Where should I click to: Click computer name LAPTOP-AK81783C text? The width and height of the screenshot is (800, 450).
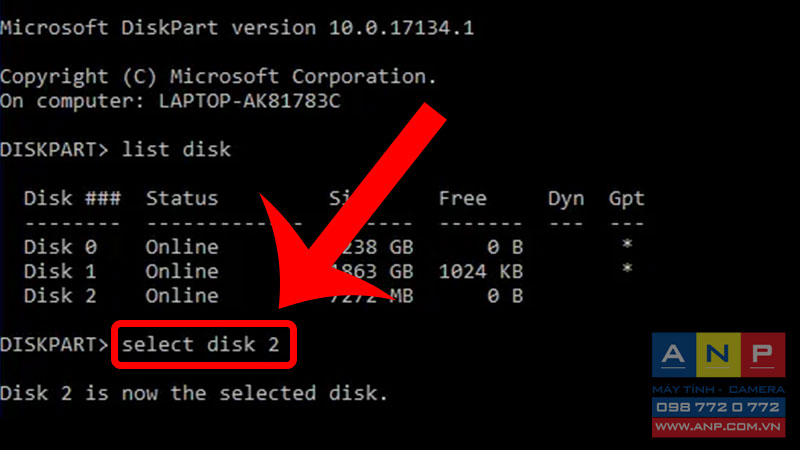pyautogui.click(x=249, y=101)
